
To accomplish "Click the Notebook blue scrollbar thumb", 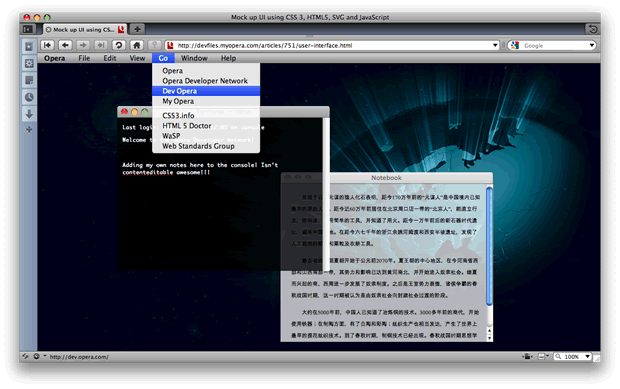I will (x=489, y=246).
